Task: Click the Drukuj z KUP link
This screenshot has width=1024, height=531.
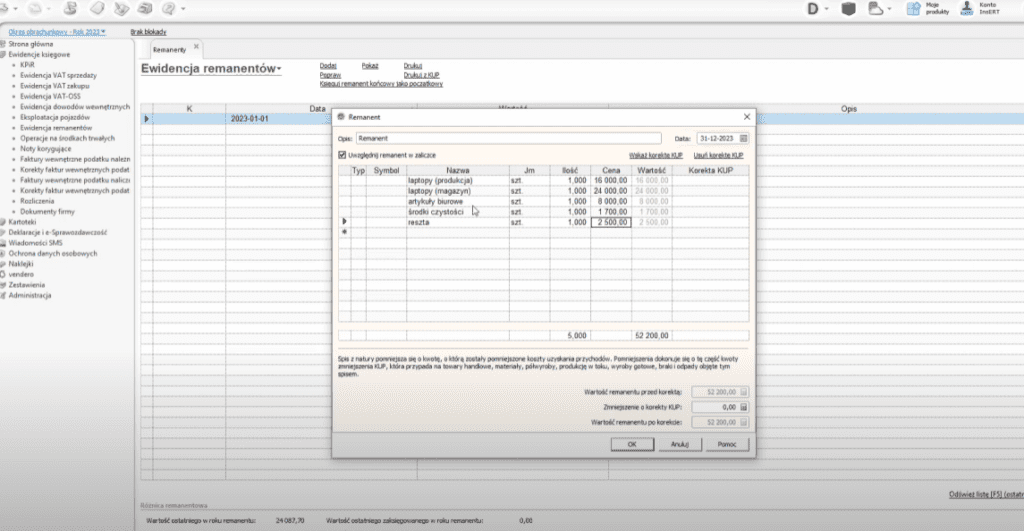Action: (421, 75)
